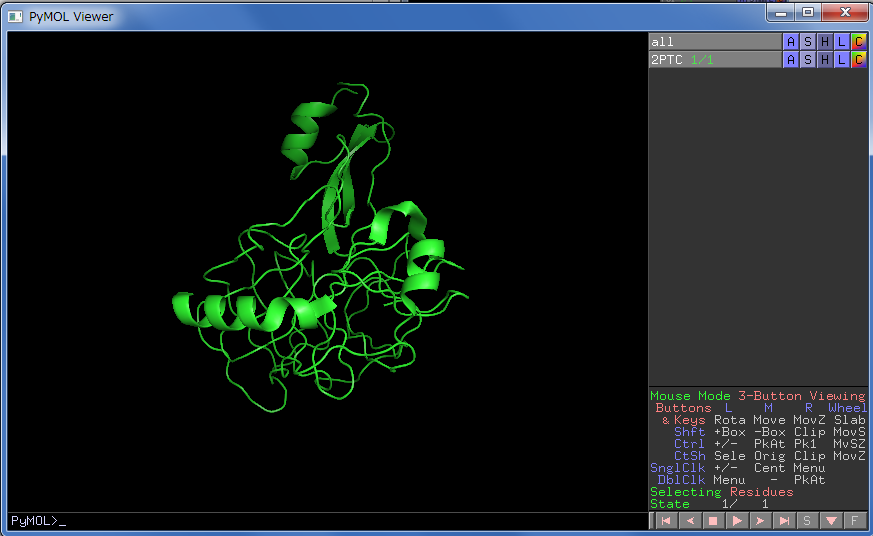Screen dimensions: 873x536
Task: Advance forward one frame
Action: [760, 521]
